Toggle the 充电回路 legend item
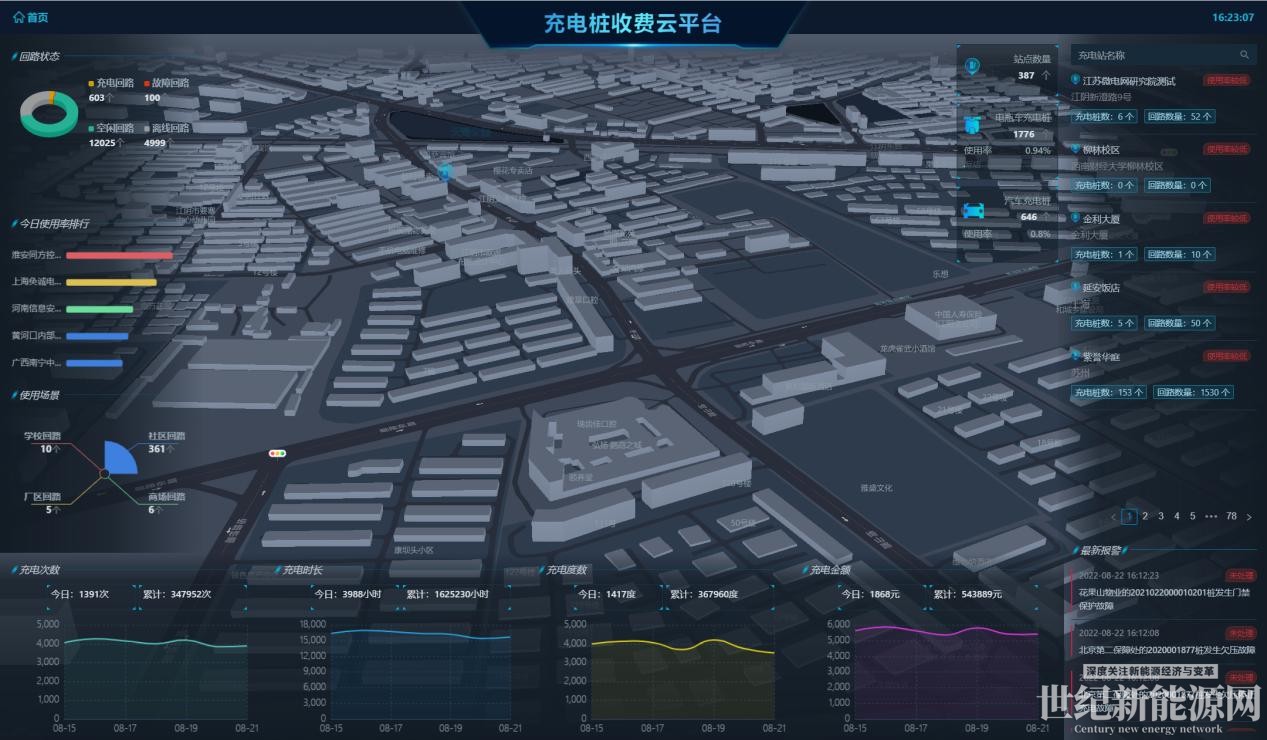Image resolution: width=1267 pixels, height=740 pixels. 110,83
